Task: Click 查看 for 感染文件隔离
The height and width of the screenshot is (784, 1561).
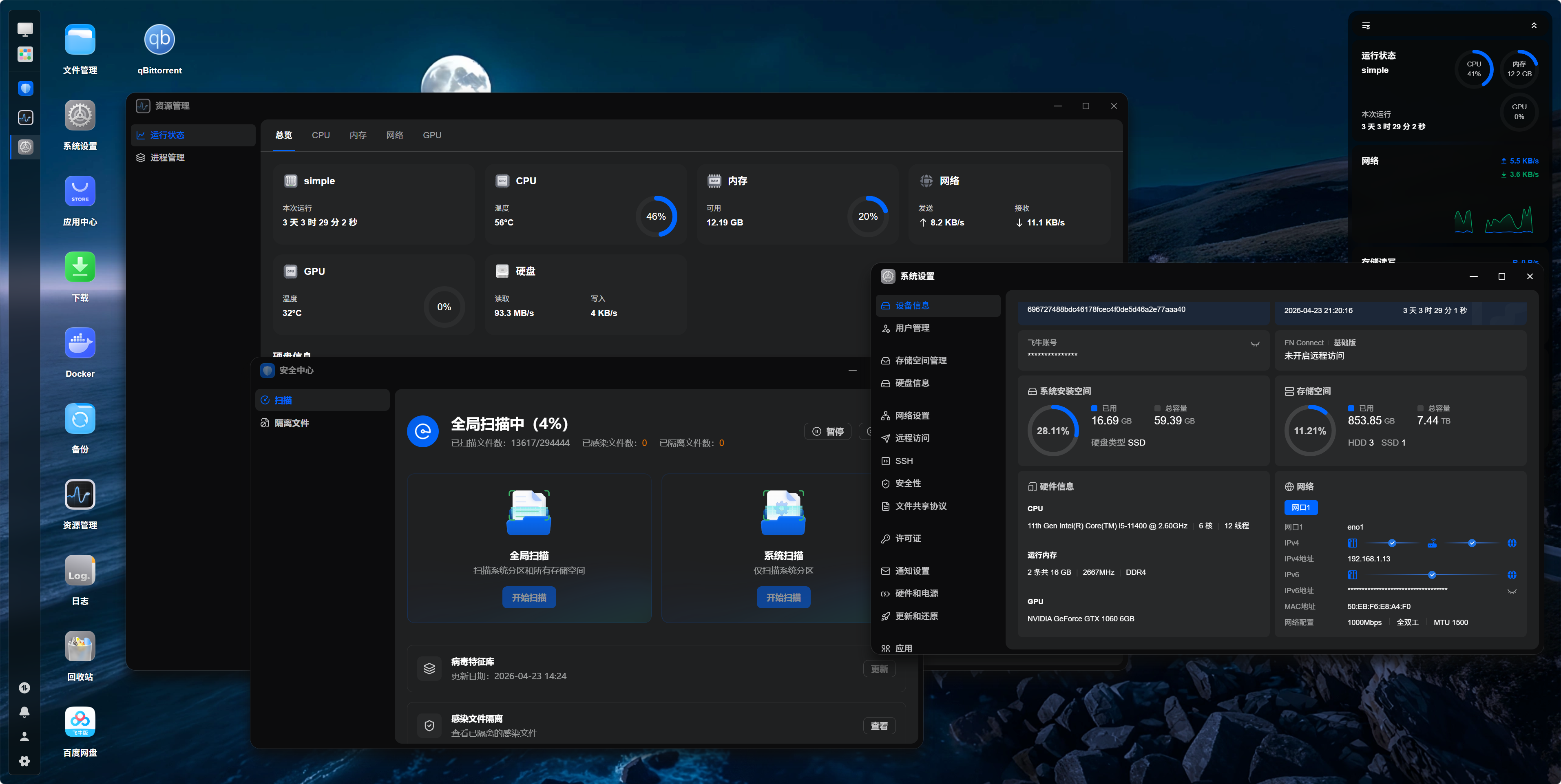Action: pyautogui.click(x=879, y=726)
